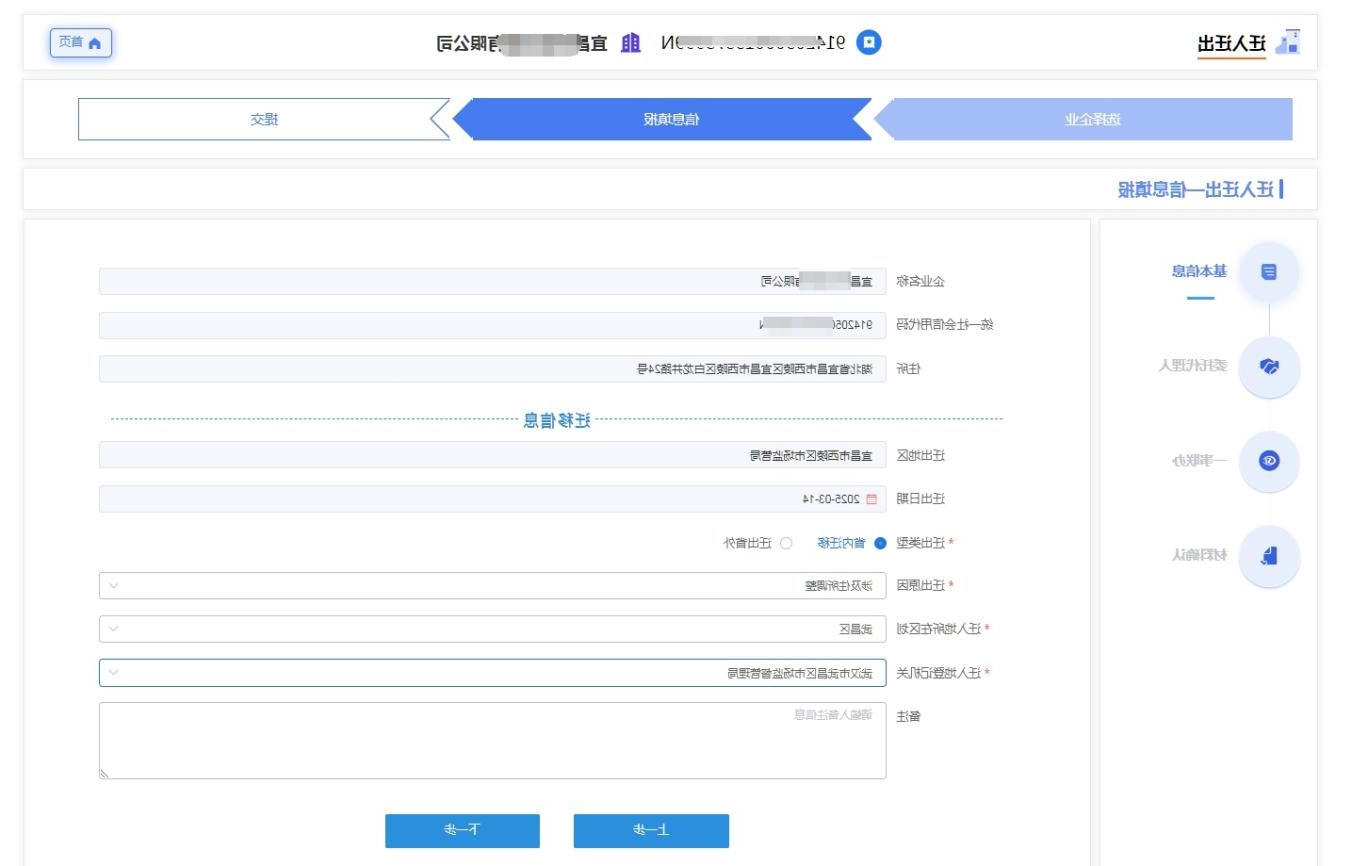
Task: Click into the 备注 textarea
Action: (x=492, y=741)
